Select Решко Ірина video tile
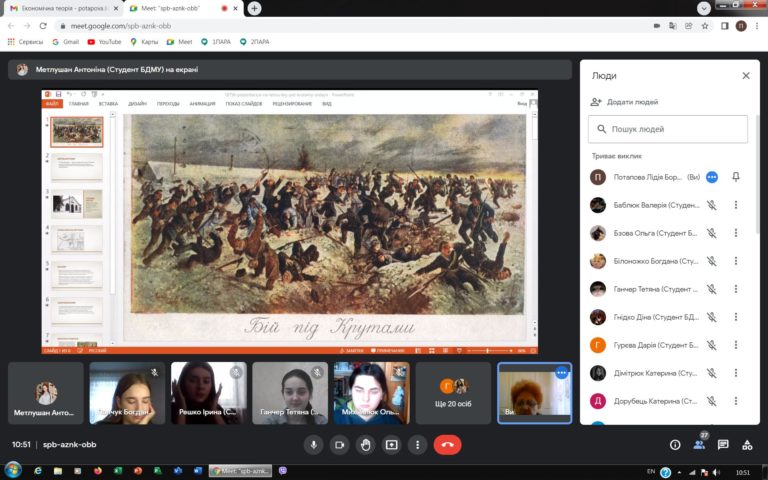Image resolution: width=768 pixels, height=480 pixels. tap(209, 393)
